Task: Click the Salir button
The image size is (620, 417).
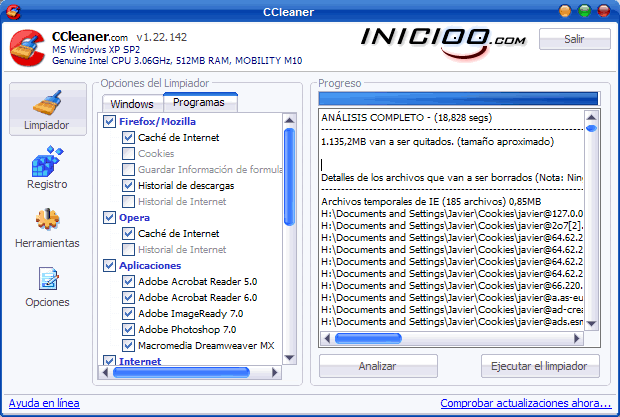Action: point(574,39)
